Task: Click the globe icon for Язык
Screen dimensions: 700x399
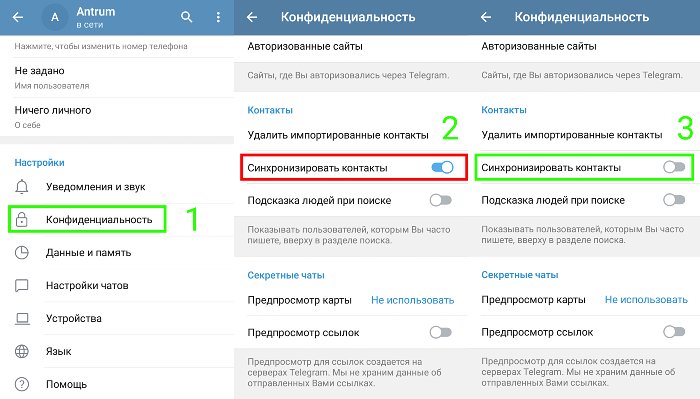Action: [21, 351]
